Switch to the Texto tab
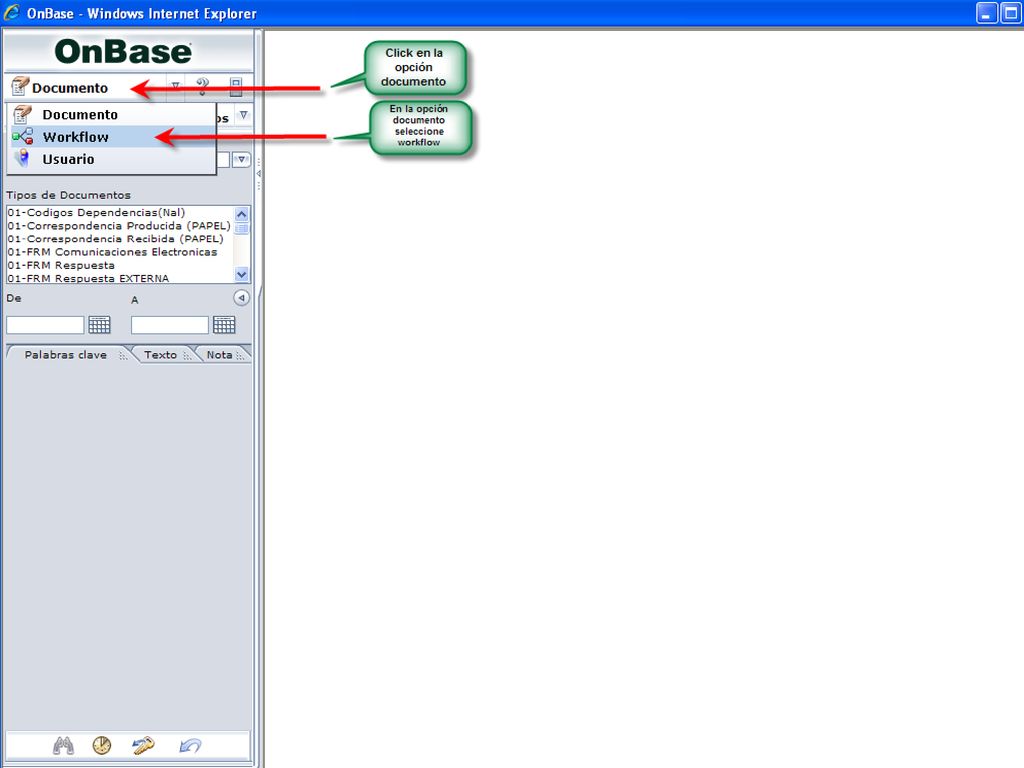This screenshot has height=768, width=1024. 161,355
